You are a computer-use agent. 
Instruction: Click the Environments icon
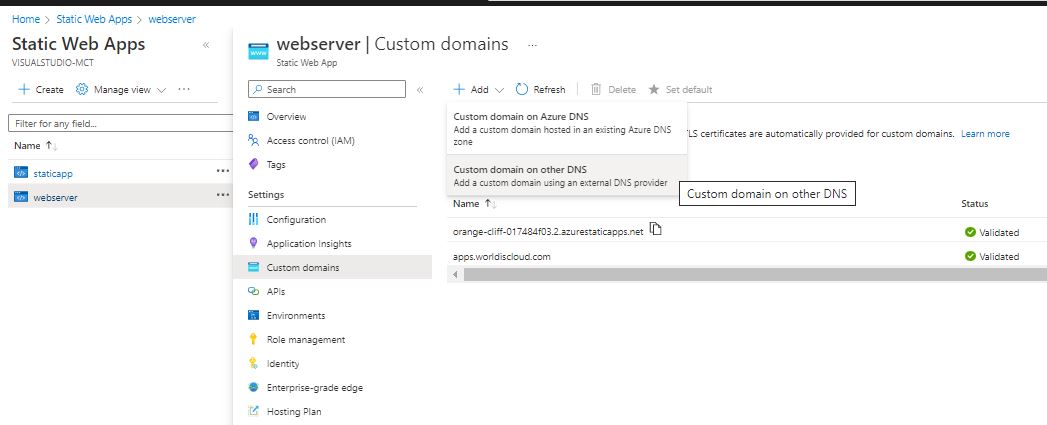pos(253,315)
